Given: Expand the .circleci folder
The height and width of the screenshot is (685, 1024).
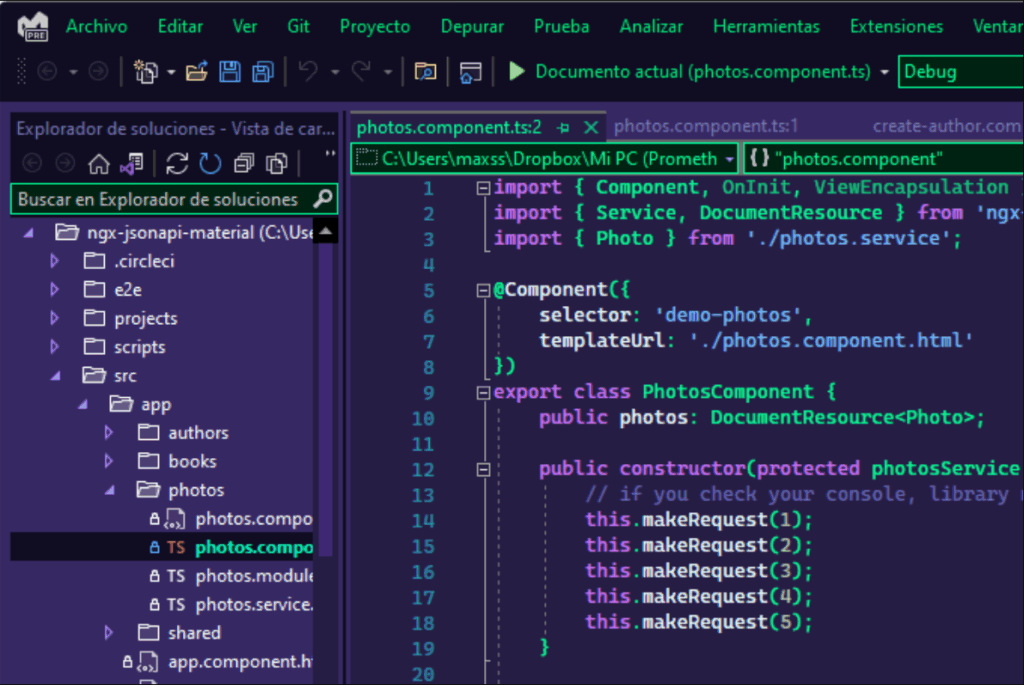Looking at the screenshot, I should pyautogui.click(x=55, y=261).
